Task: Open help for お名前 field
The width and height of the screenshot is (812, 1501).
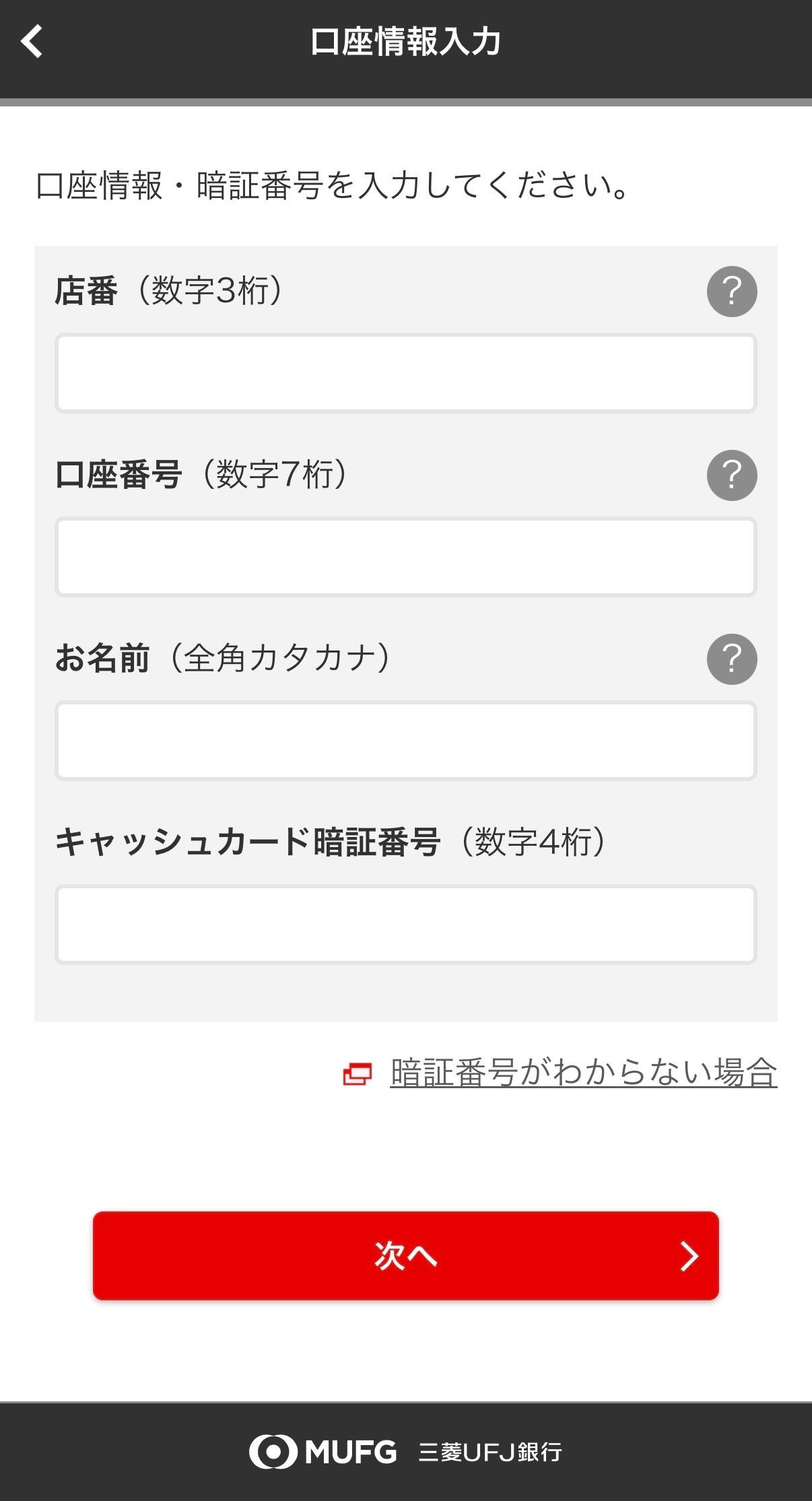Action: [x=732, y=659]
